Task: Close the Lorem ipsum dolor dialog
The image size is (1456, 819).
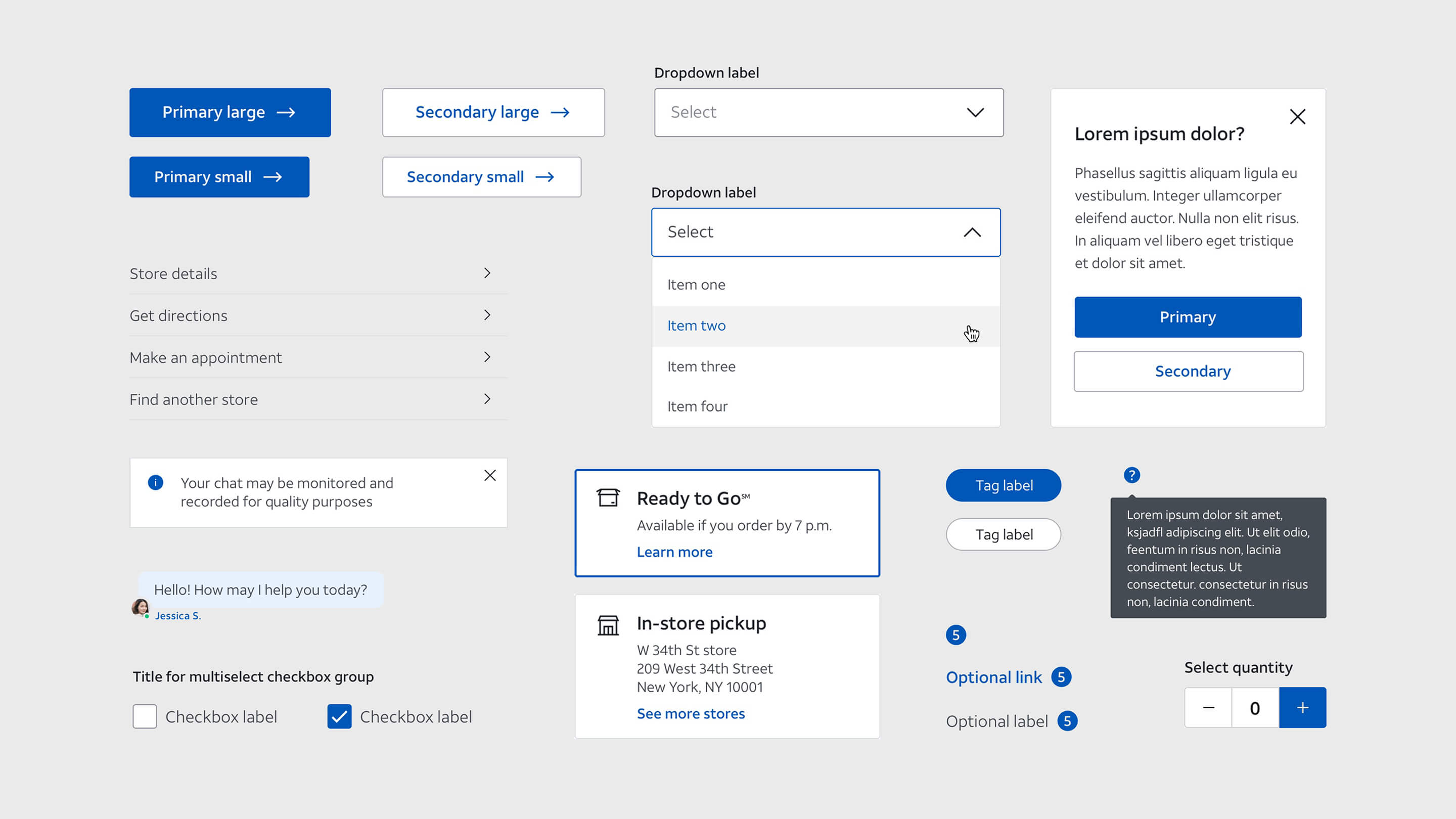Action: 1297,117
